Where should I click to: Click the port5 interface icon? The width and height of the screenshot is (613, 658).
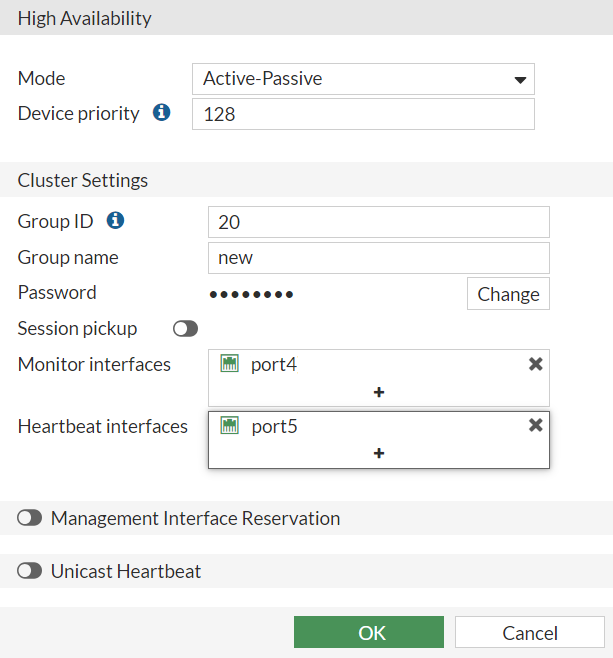click(229, 426)
